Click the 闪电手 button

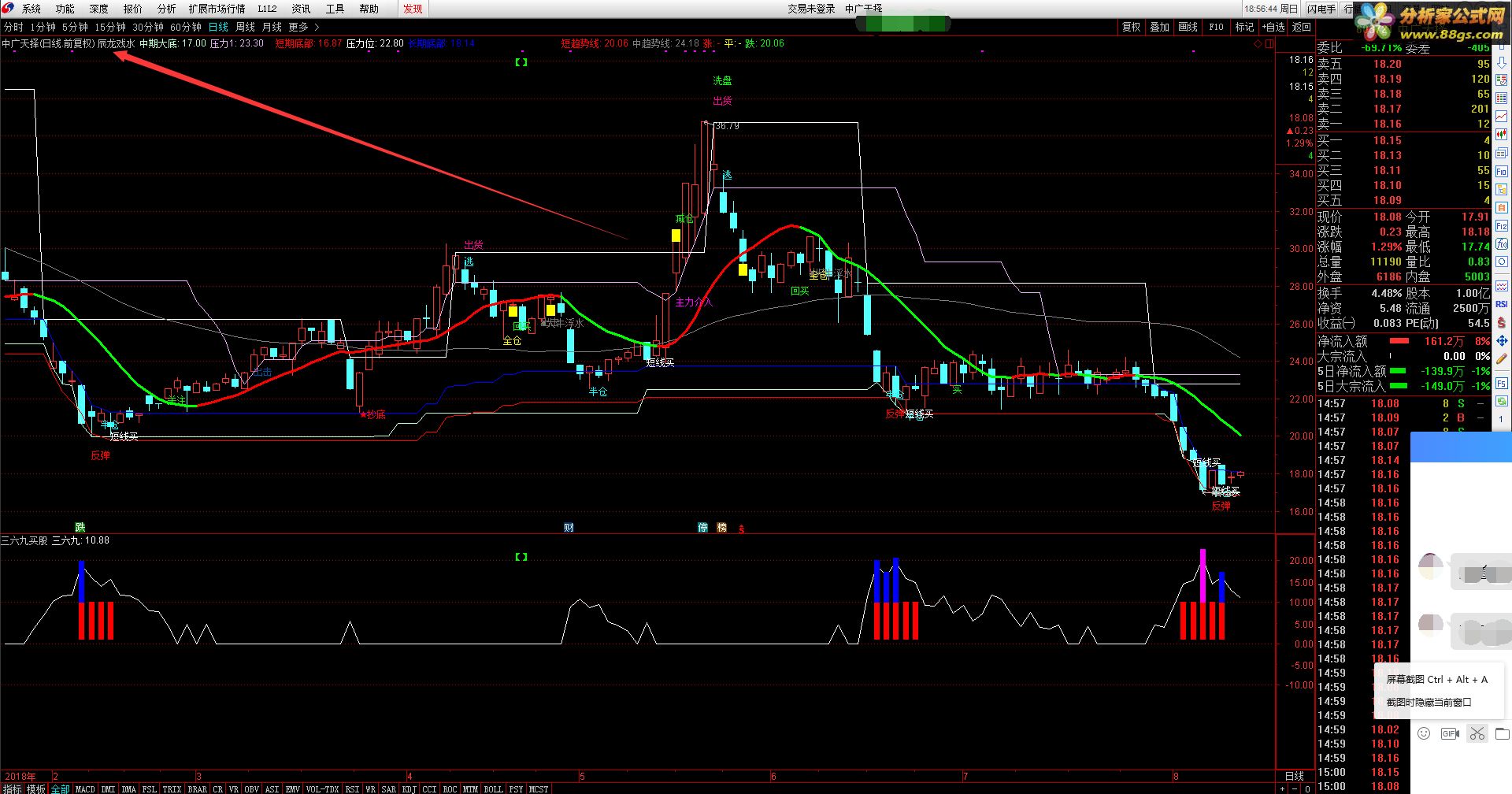point(1321,9)
